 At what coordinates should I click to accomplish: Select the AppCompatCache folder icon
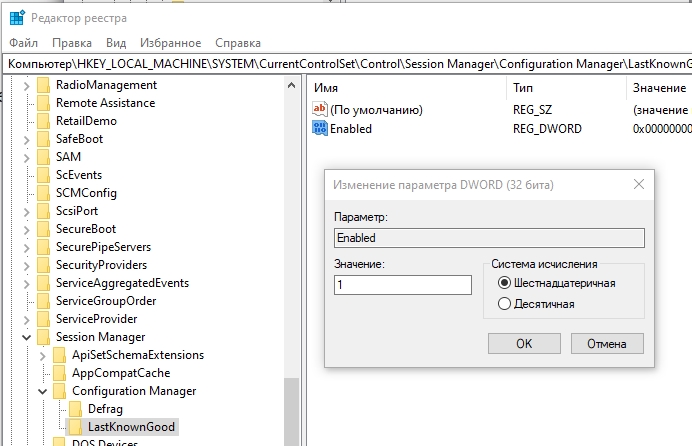[x=60, y=373]
